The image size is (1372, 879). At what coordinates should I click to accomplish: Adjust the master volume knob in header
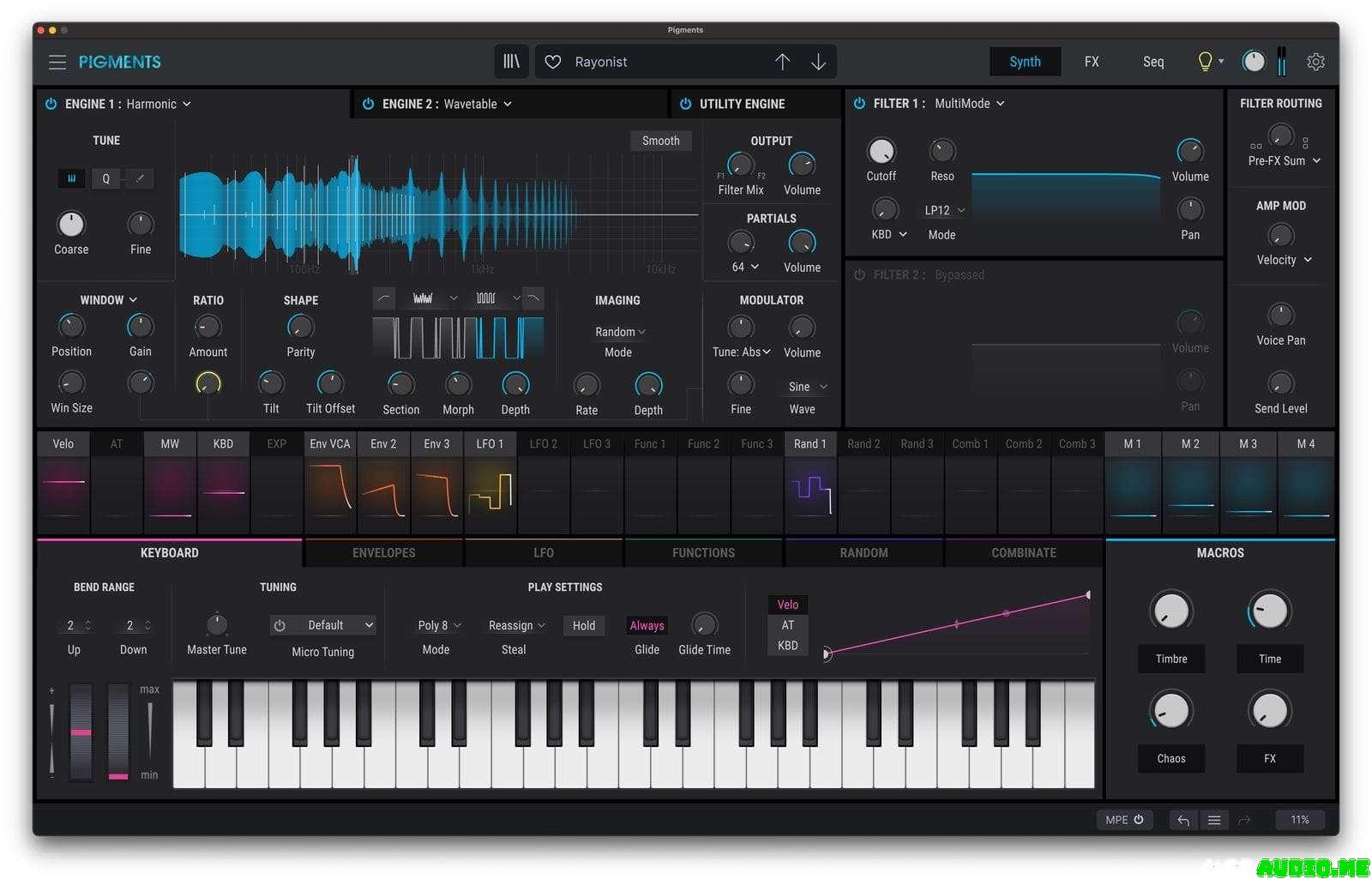[1254, 62]
